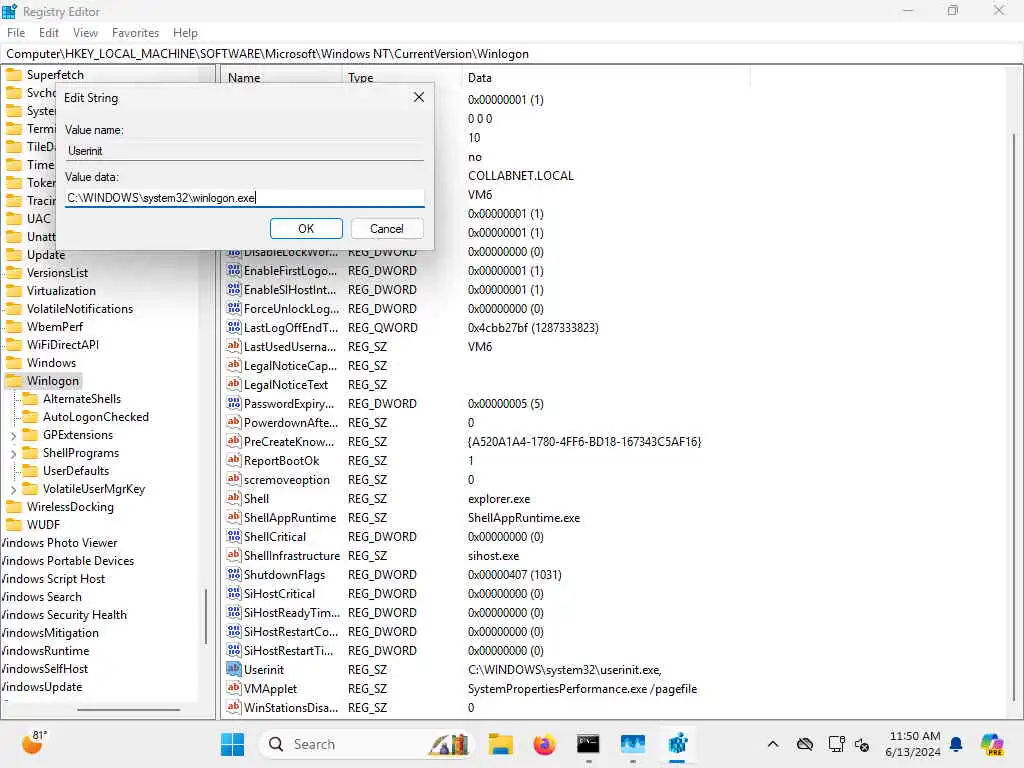Select the VolatileNotifications folder icon
This screenshot has width=1024, height=768.
tap(14, 309)
